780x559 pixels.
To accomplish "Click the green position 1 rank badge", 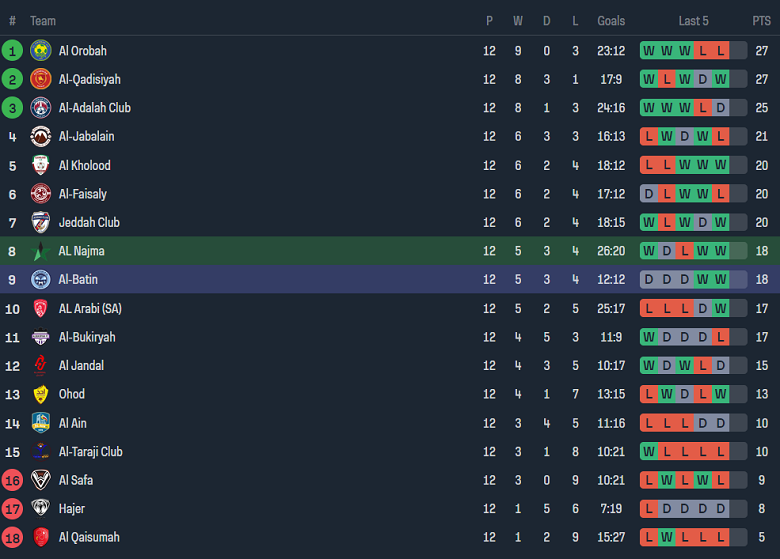I will 12,51.
